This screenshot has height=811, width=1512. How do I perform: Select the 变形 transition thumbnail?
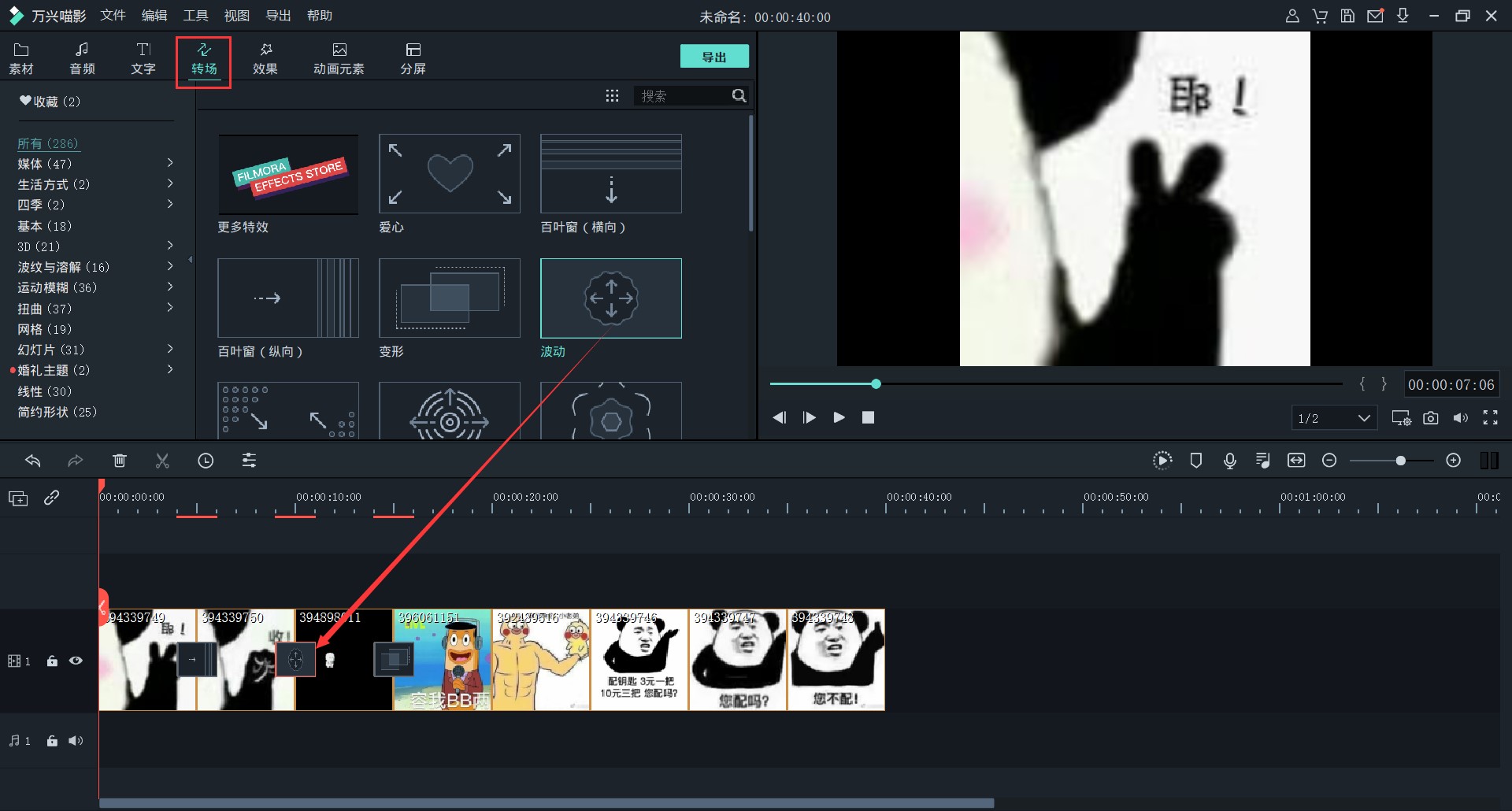pos(450,298)
